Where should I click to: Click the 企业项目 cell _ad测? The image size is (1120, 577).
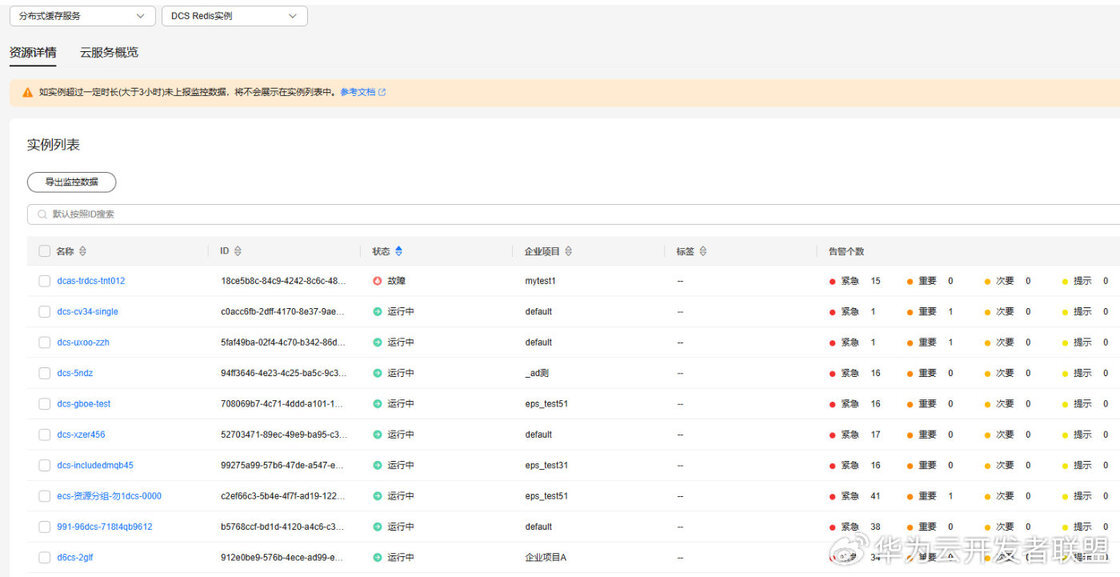point(536,373)
